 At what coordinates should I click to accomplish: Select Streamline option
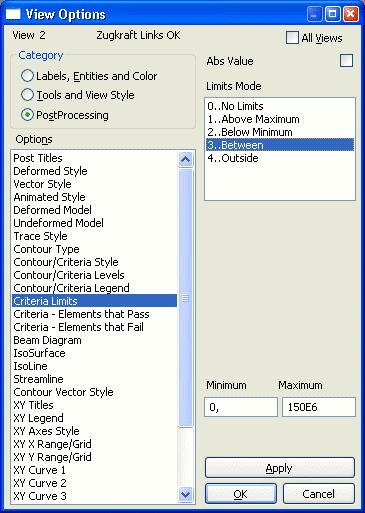[94, 379]
